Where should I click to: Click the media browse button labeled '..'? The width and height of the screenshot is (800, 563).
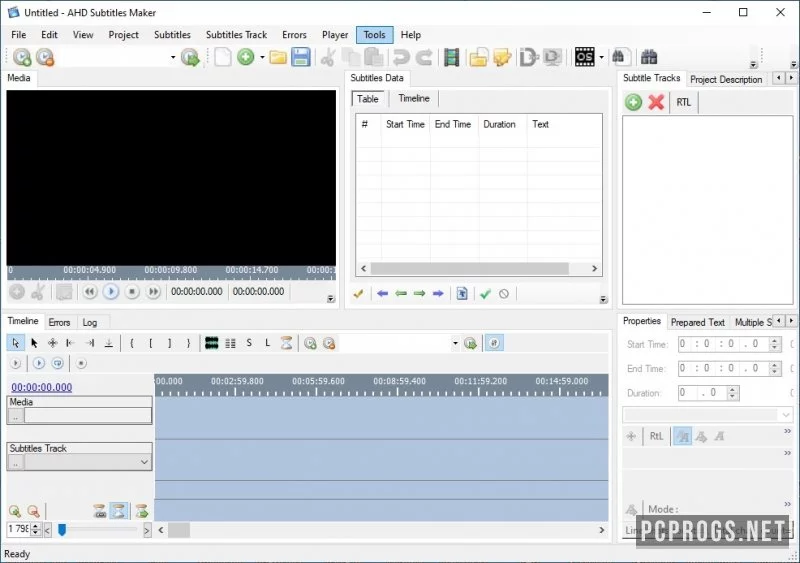click(16, 416)
